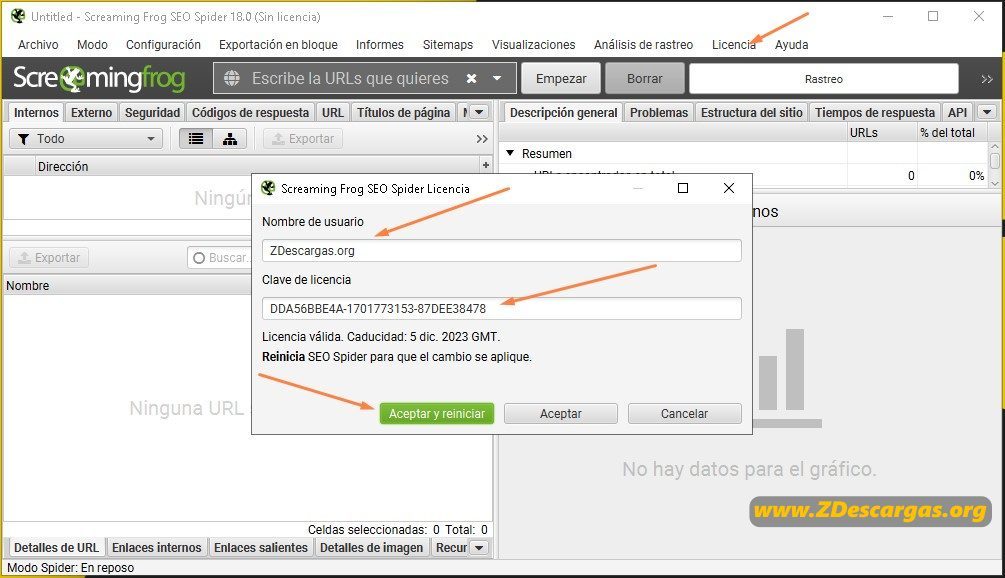
Task: Expand hidden toolbar items next to Rastreo
Action: 986,79
